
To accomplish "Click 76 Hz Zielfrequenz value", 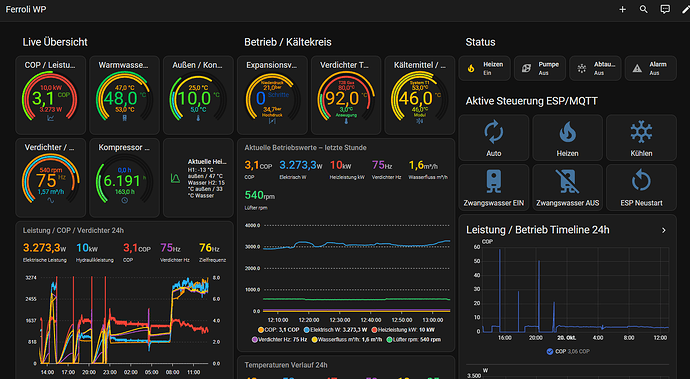I will 209,248.
